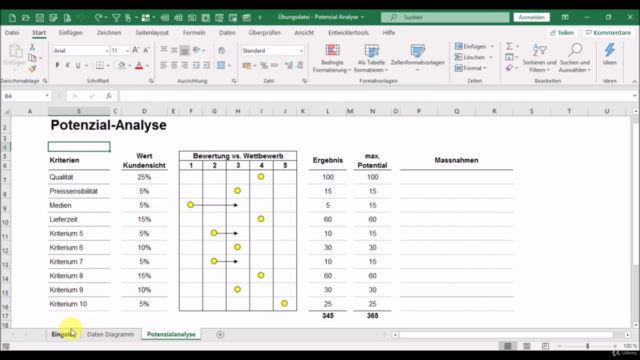This screenshot has height=360, width=640.
Task: Click Zellenformatvorlagen button
Action: (418, 57)
